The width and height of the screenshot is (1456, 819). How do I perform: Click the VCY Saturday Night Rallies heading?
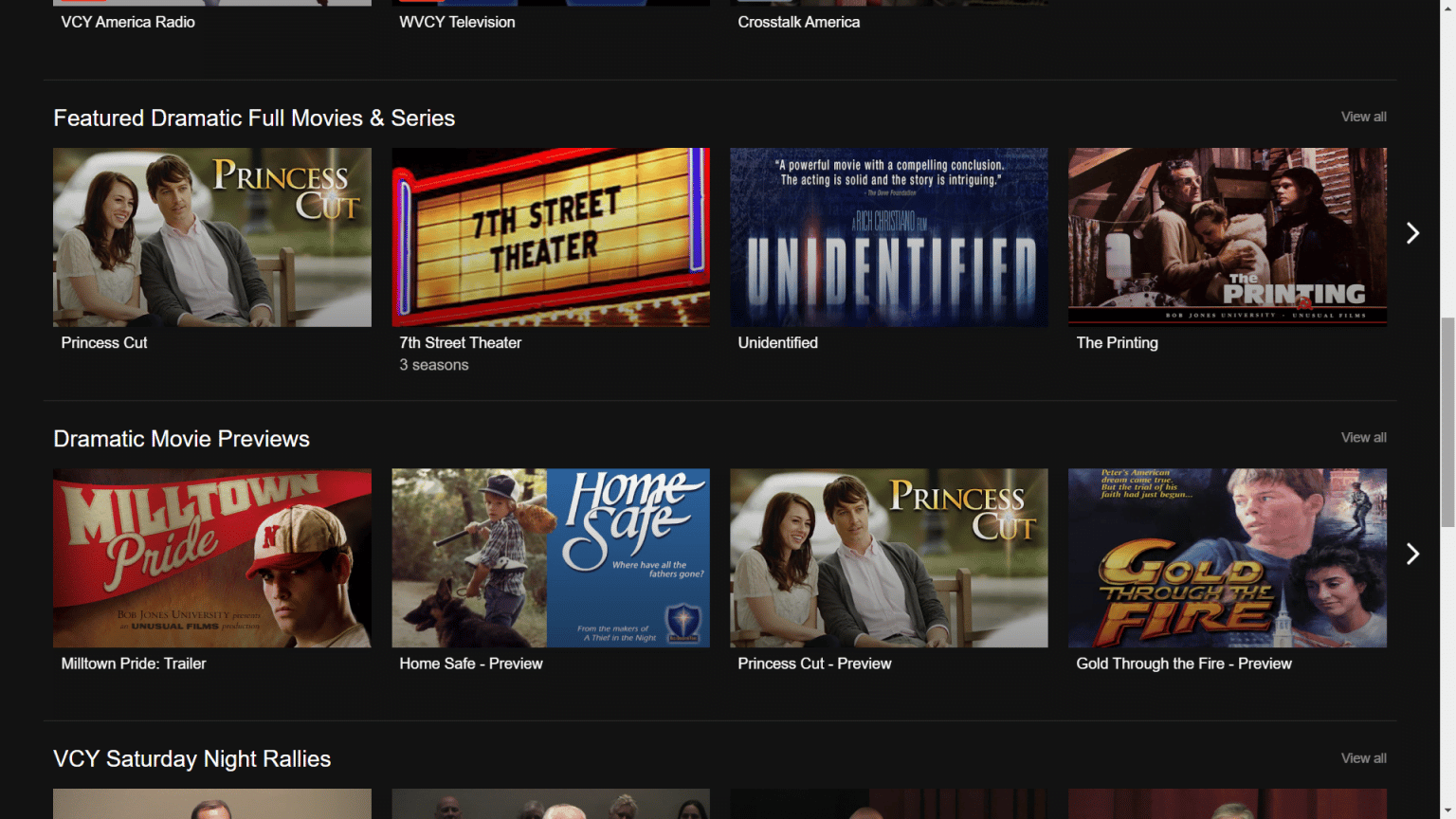click(x=192, y=759)
